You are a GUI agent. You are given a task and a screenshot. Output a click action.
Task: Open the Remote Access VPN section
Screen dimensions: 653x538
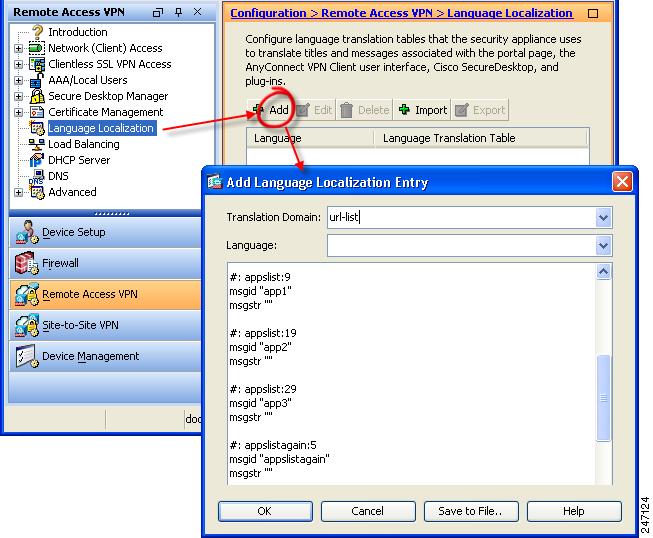tap(105, 294)
